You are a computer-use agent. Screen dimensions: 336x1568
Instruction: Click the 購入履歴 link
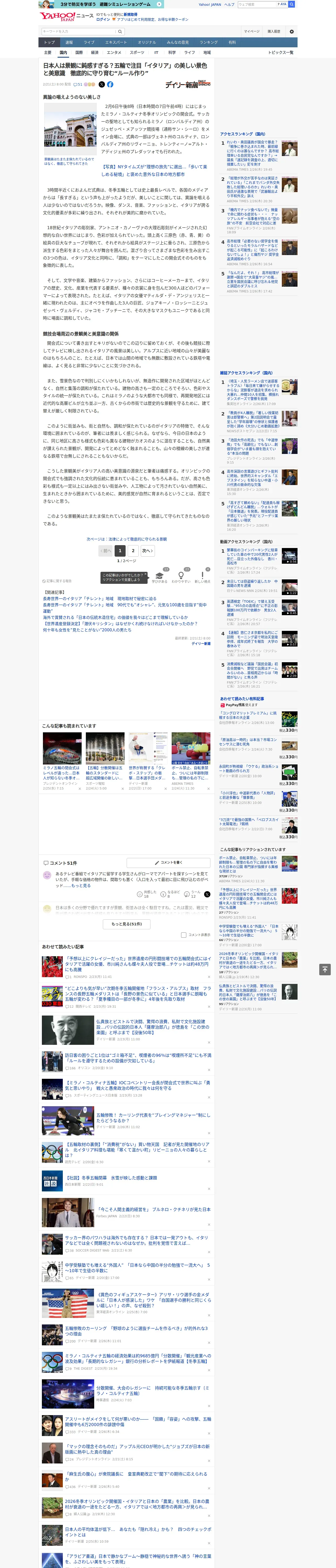pyautogui.click(x=274, y=32)
